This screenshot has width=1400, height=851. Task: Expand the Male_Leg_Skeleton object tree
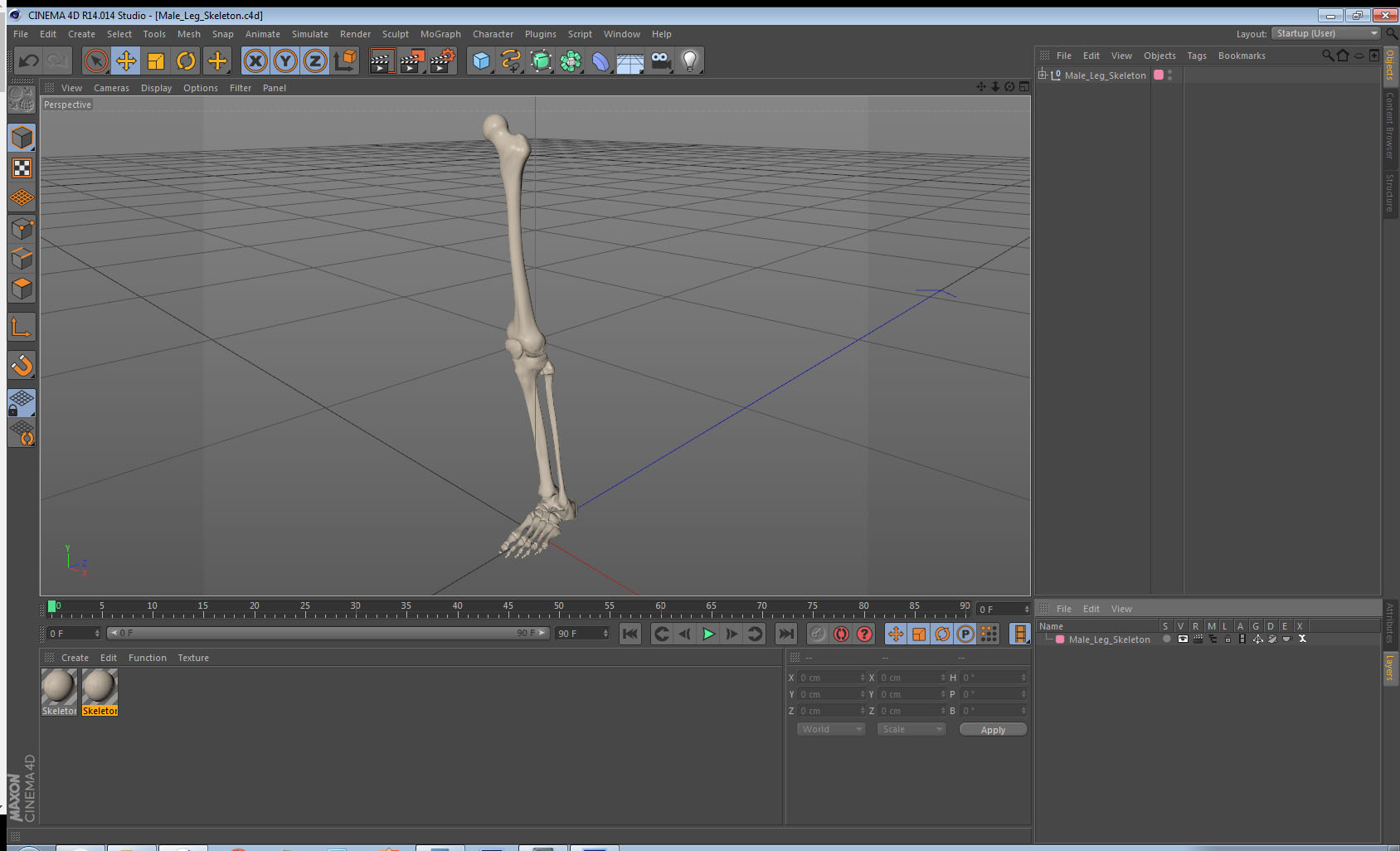[1043, 75]
